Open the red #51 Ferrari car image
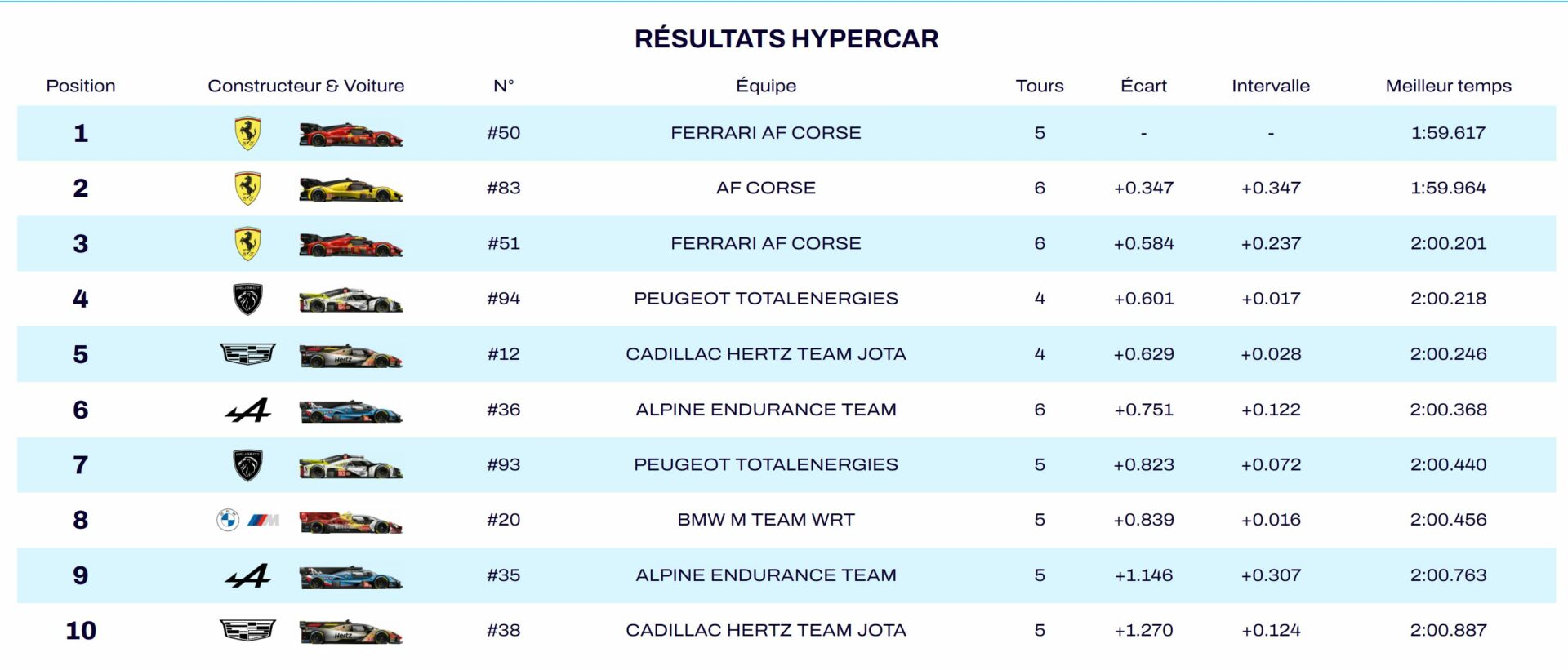The width and height of the screenshot is (1568, 670). 351,244
